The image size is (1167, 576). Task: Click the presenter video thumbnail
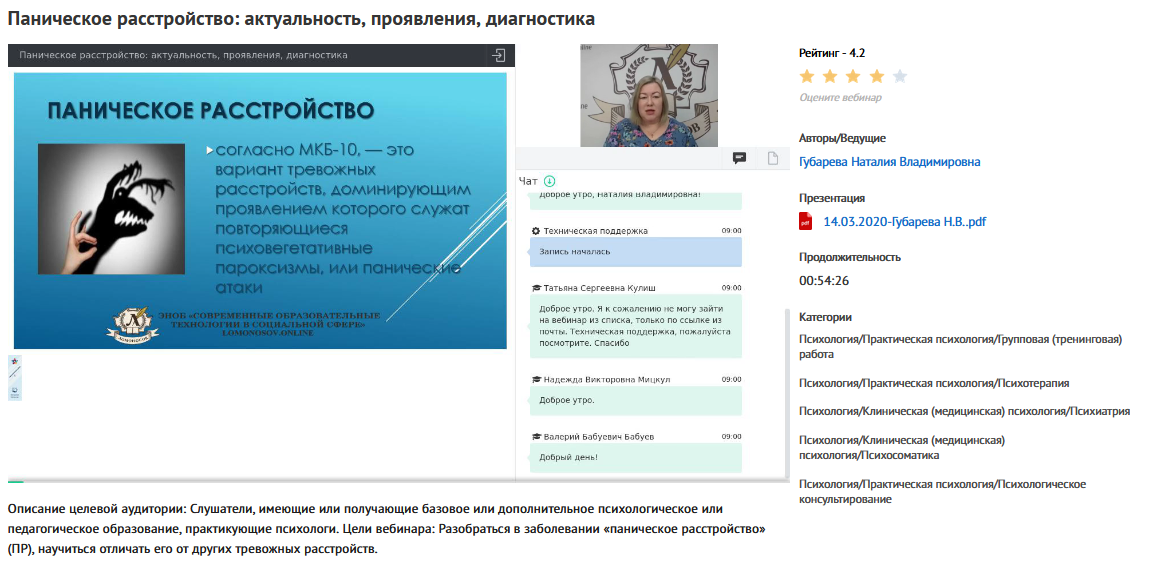[x=648, y=95]
